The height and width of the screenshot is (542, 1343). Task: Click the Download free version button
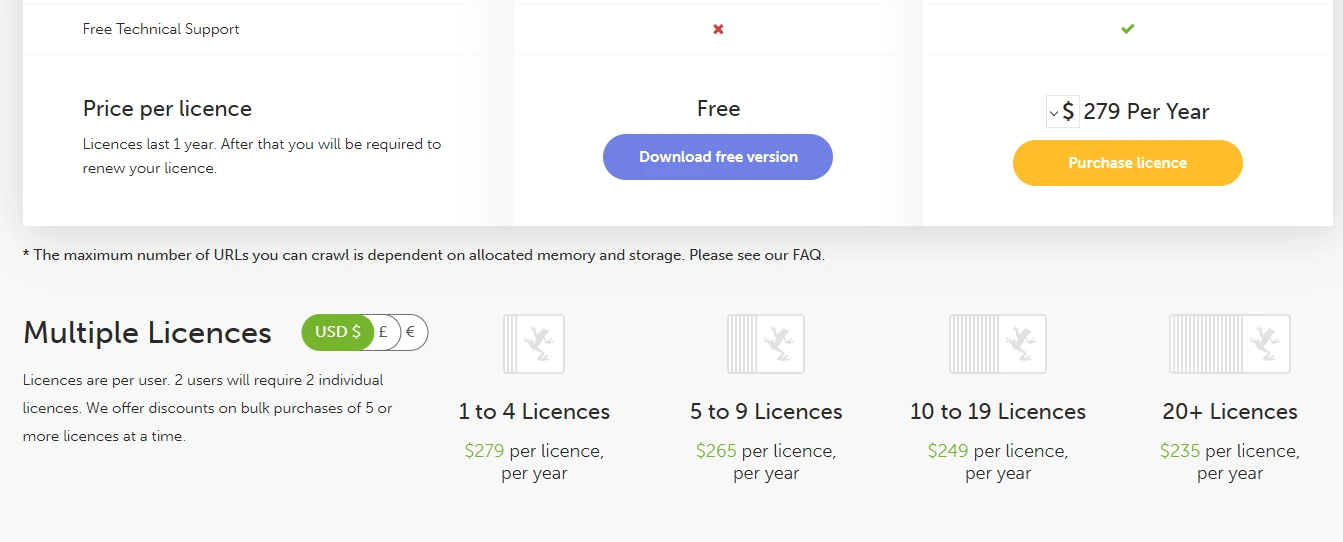[x=718, y=157]
